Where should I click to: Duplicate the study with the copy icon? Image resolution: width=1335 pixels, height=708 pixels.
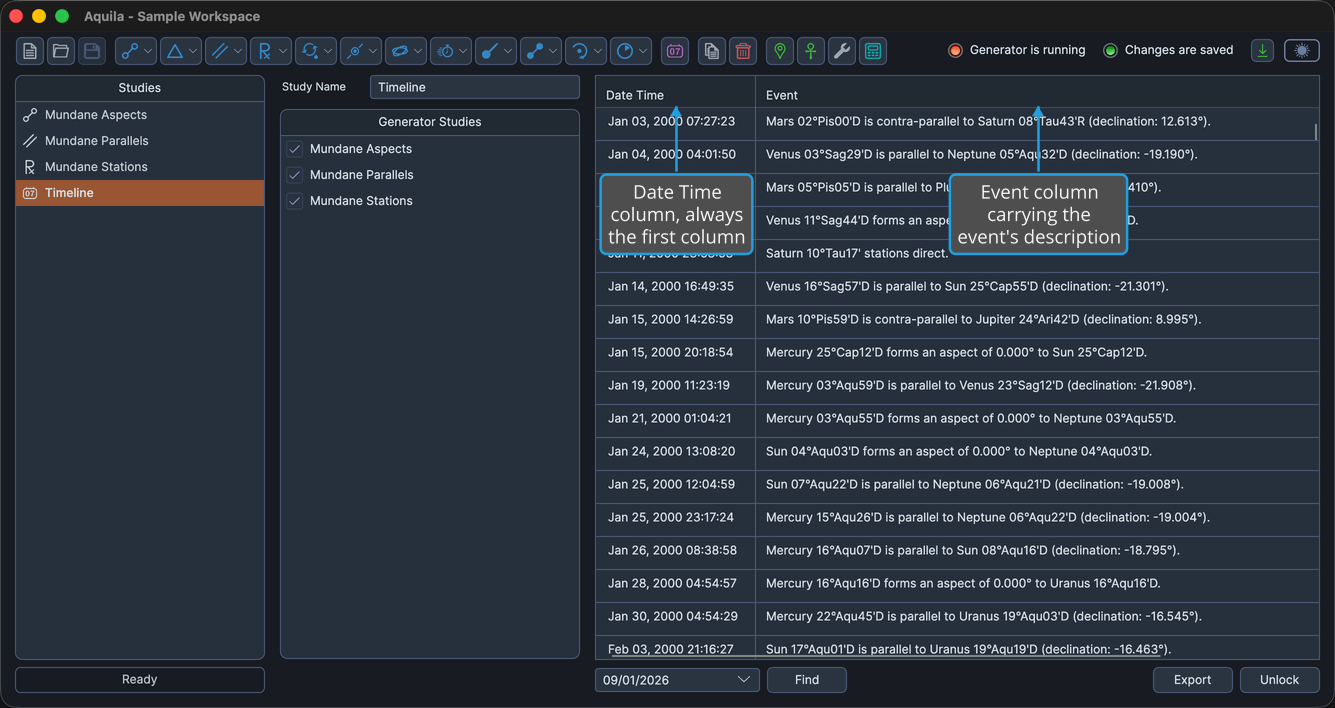[x=712, y=51]
